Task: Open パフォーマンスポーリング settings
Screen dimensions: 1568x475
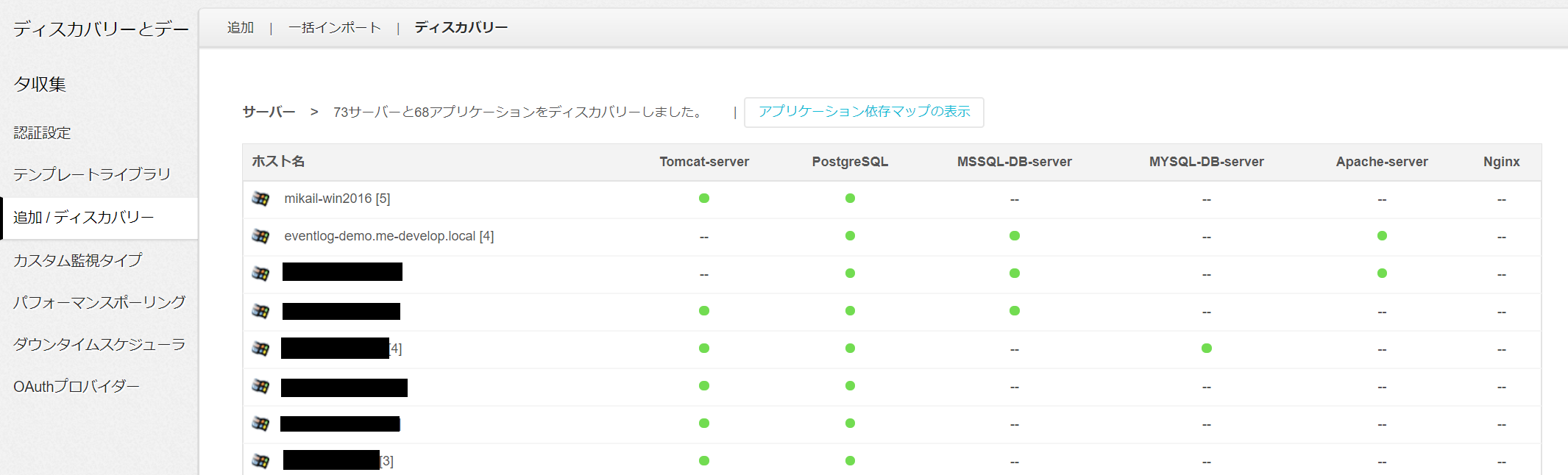Action: coord(99,302)
